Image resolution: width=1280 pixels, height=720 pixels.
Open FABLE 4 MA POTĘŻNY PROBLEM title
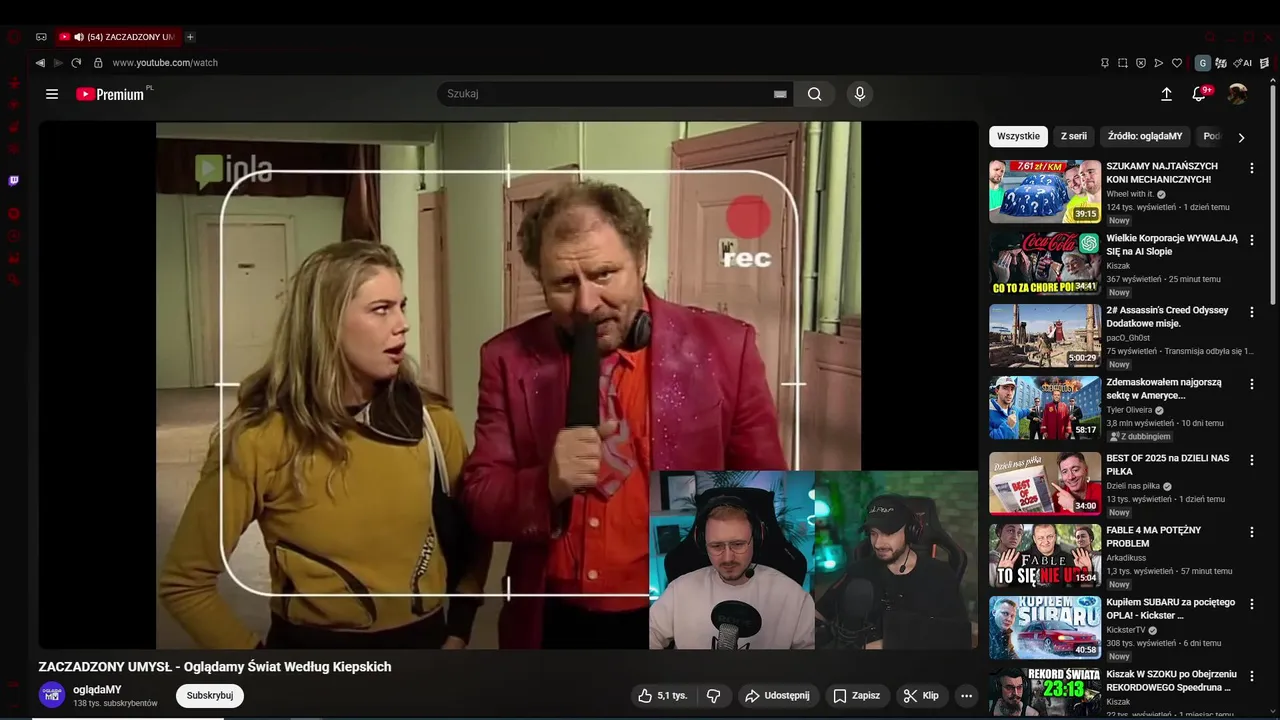point(1153,536)
